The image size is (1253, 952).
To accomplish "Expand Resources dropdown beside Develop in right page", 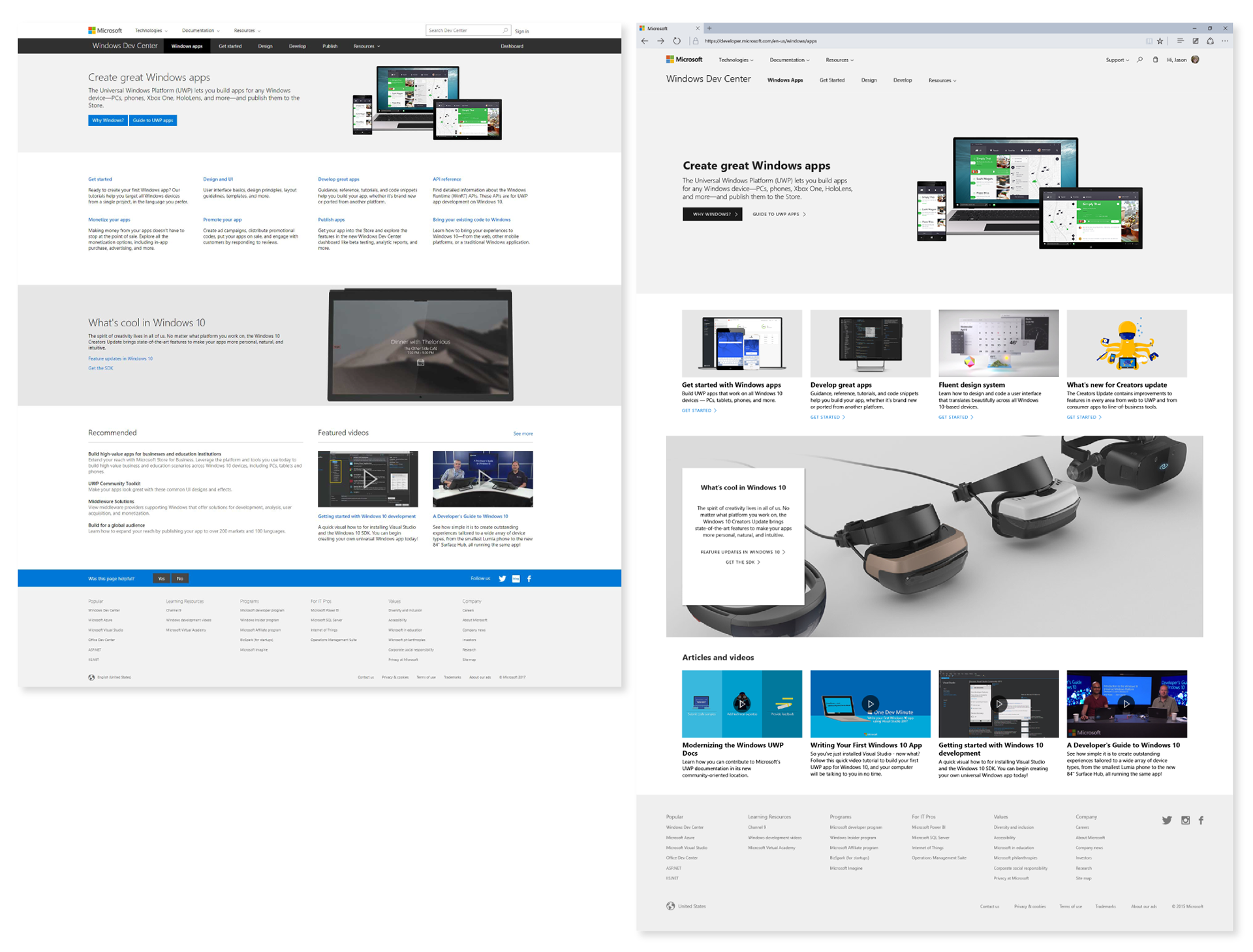I will pyautogui.click(x=942, y=80).
